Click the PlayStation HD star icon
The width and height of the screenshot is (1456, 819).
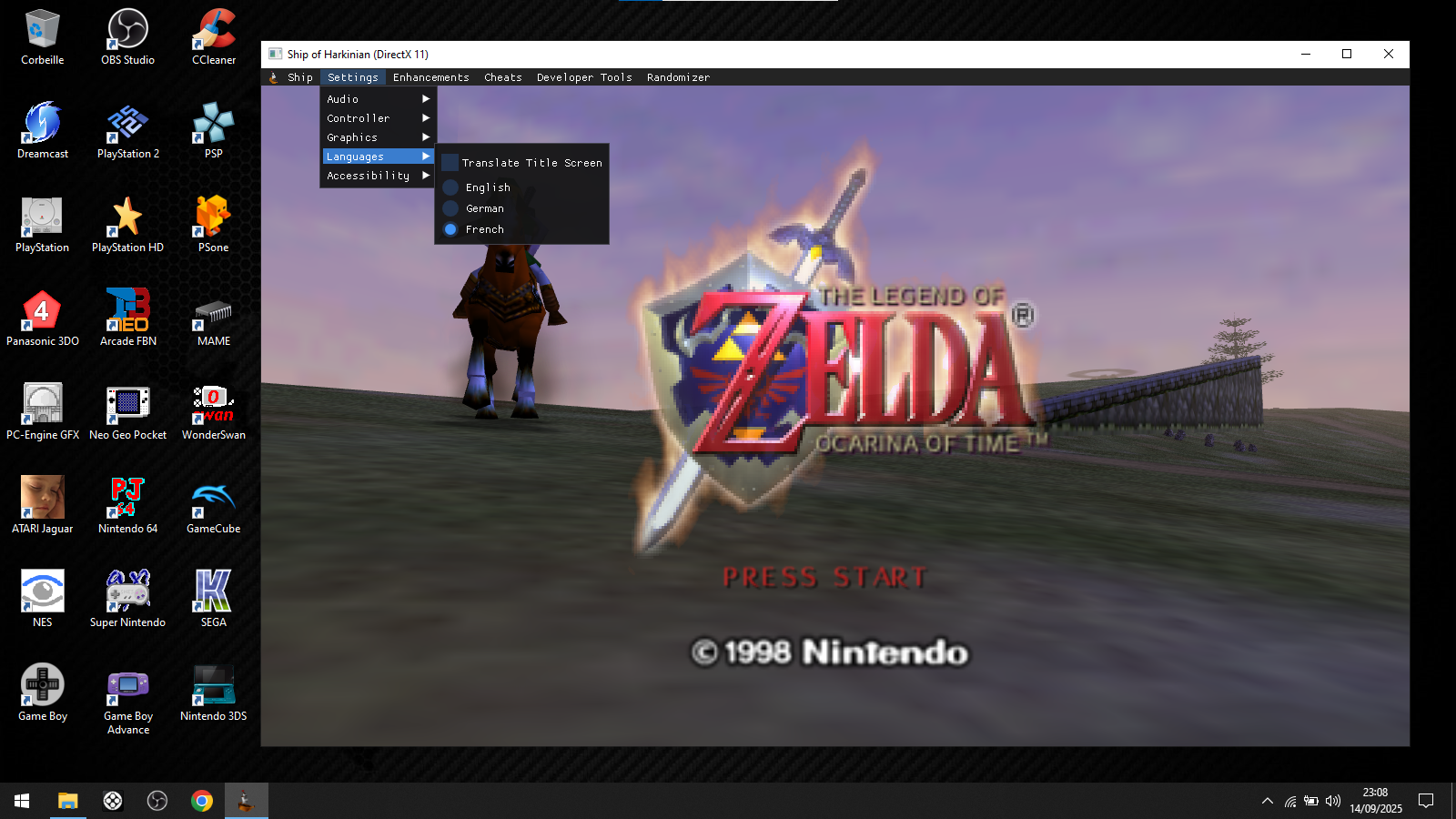pyautogui.click(x=127, y=225)
